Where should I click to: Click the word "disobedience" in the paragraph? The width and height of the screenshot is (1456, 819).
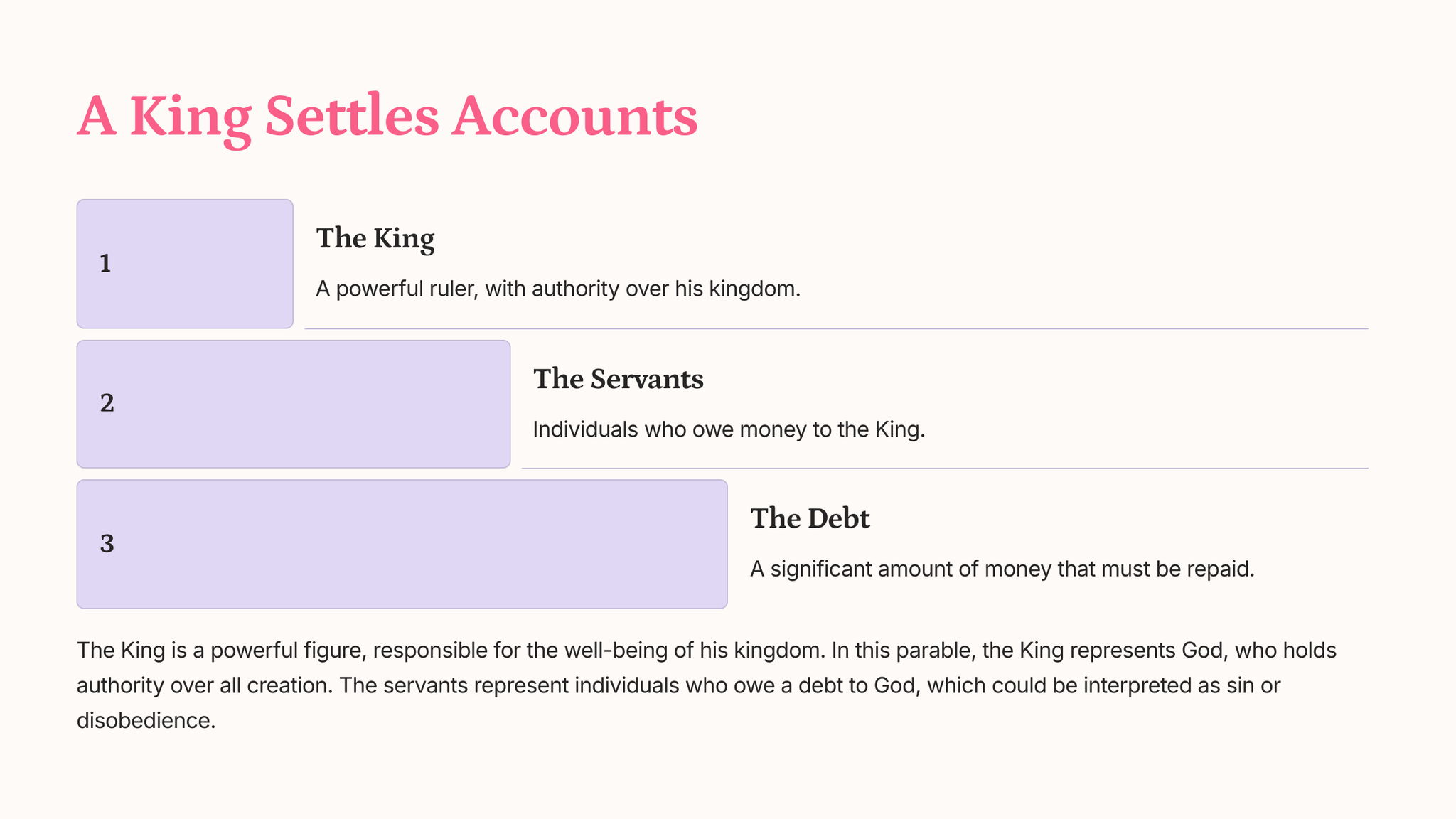(145, 721)
